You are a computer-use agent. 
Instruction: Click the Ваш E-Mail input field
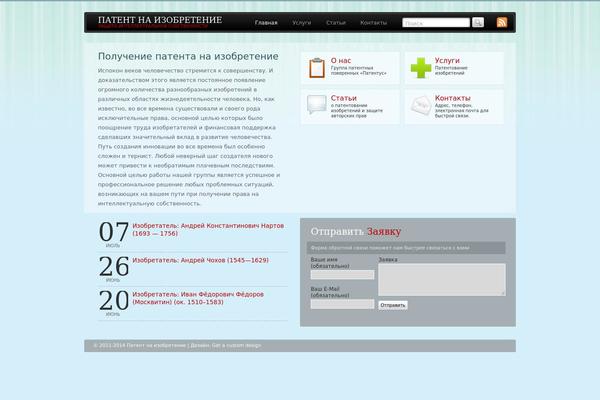[342, 304]
